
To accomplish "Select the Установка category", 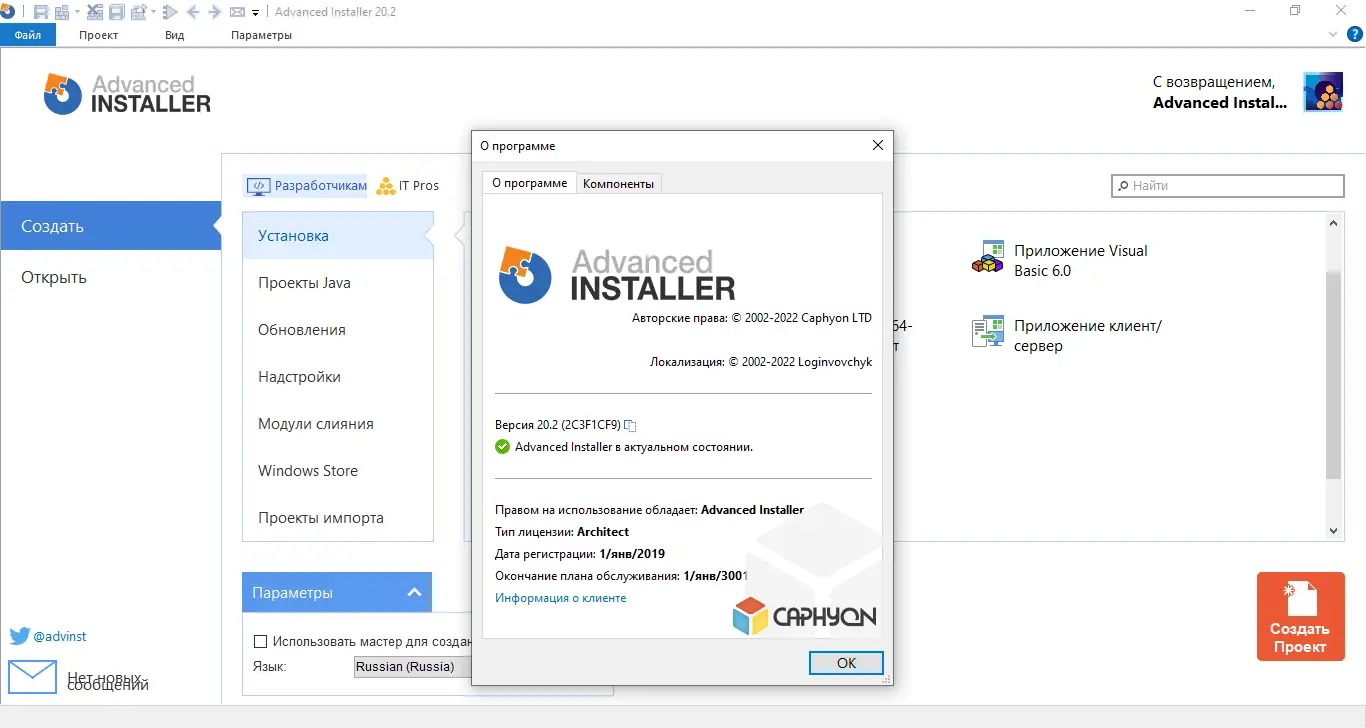I will (x=338, y=236).
